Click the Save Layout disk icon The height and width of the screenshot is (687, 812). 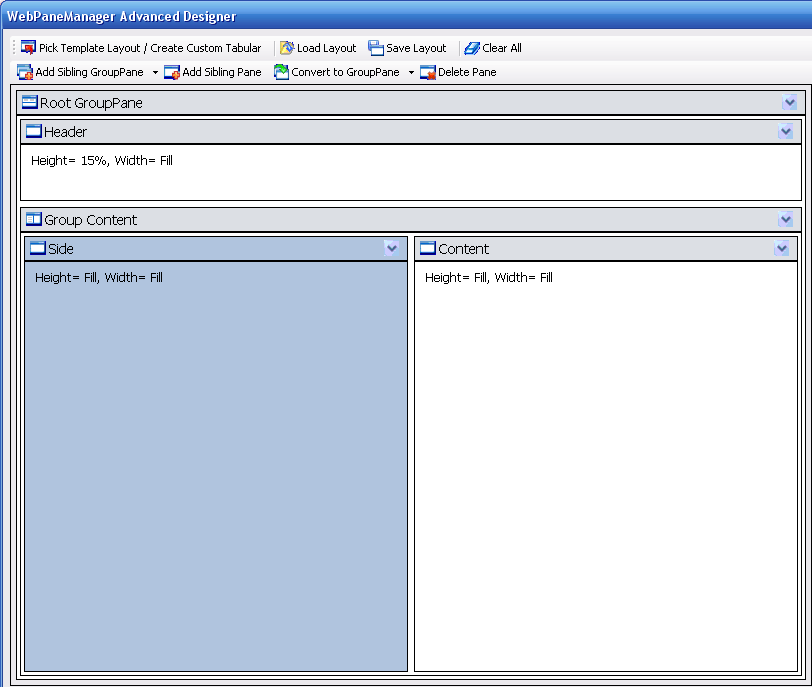(x=376, y=48)
